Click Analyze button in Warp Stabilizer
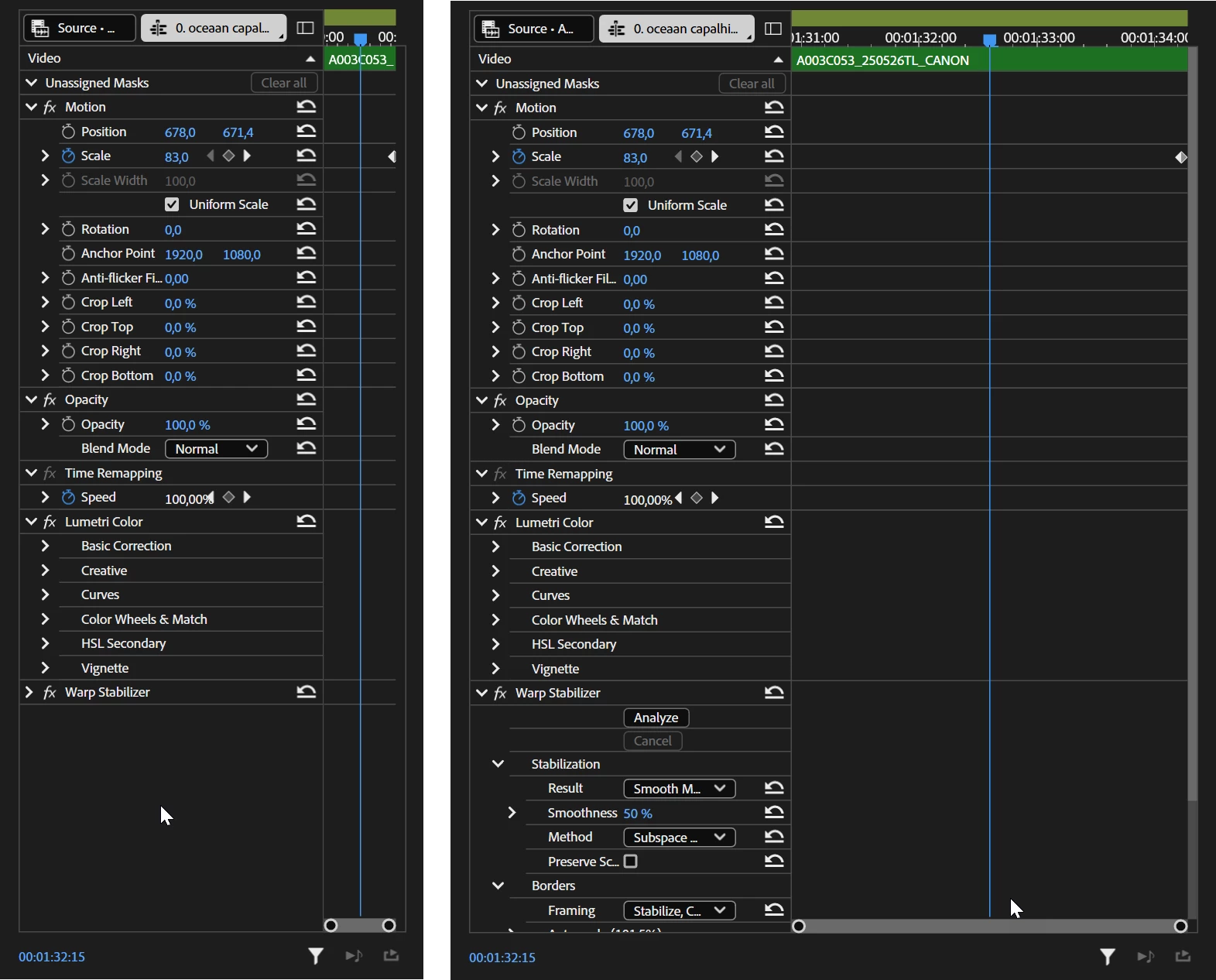The height and width of the screenshot is (980, 1216). (656, 718)
